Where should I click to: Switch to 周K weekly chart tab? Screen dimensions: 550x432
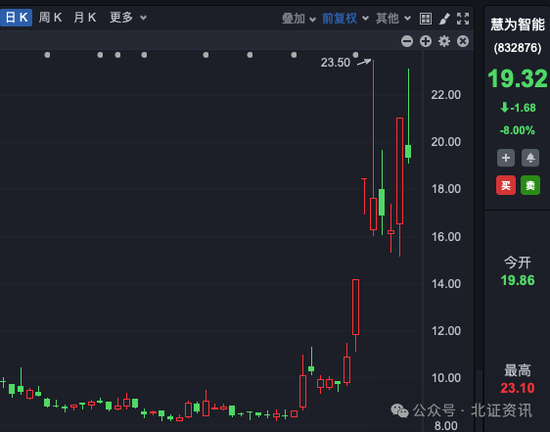51,17
